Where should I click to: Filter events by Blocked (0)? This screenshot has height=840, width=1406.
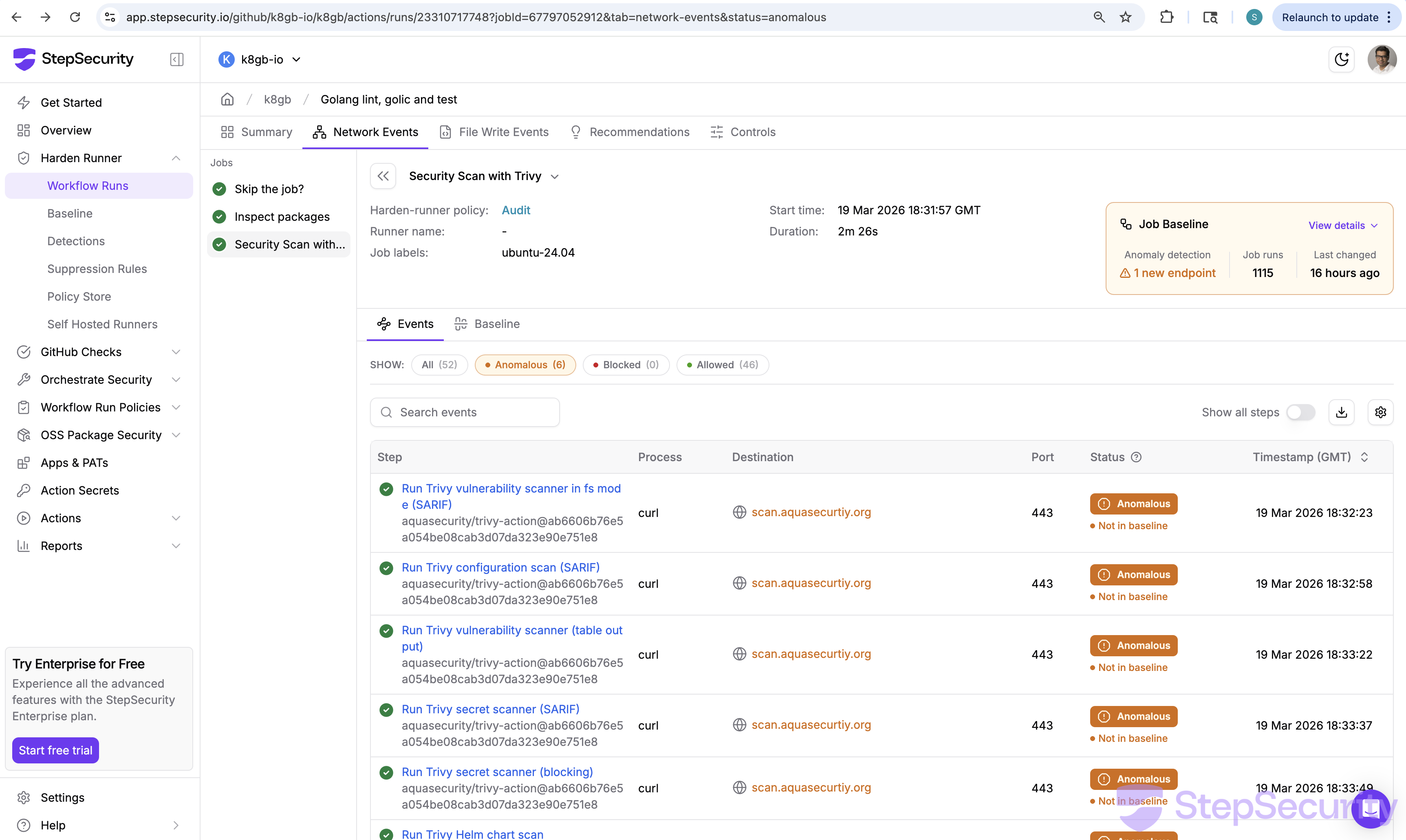(x=626, y=365)
